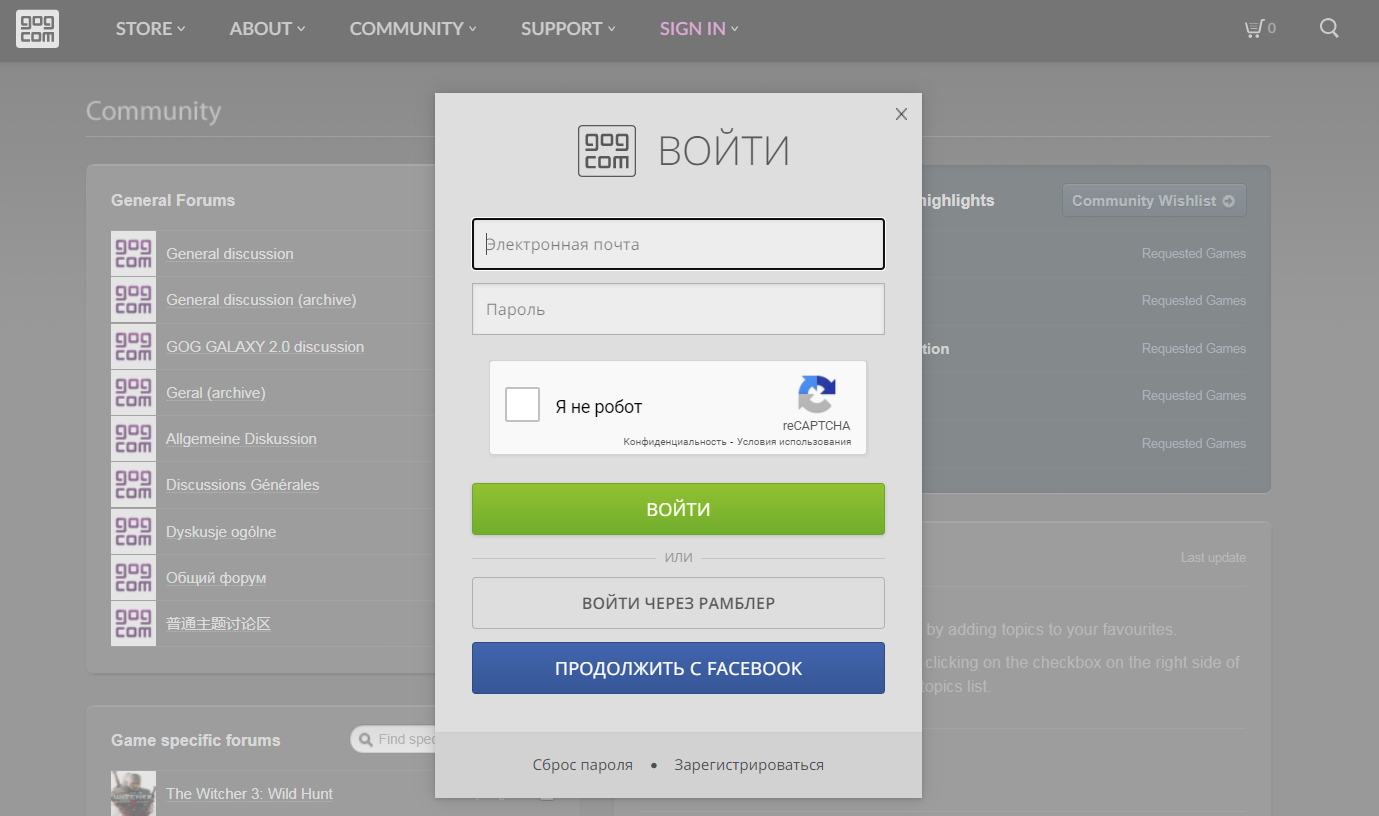This screenshot has height=816, width=1379.
Task: Focus the Пароль password field
Action: coord(678,309)
